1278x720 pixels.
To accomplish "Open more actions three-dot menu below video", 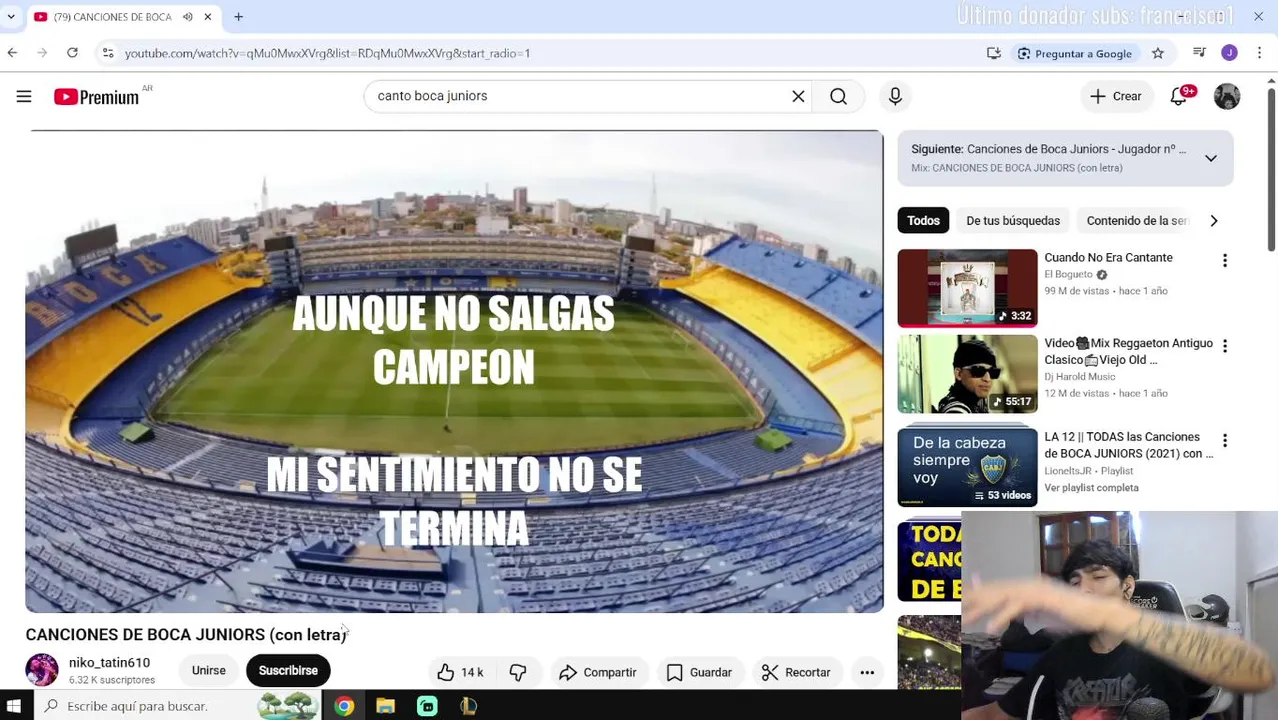I will click(x=867, y=673).
